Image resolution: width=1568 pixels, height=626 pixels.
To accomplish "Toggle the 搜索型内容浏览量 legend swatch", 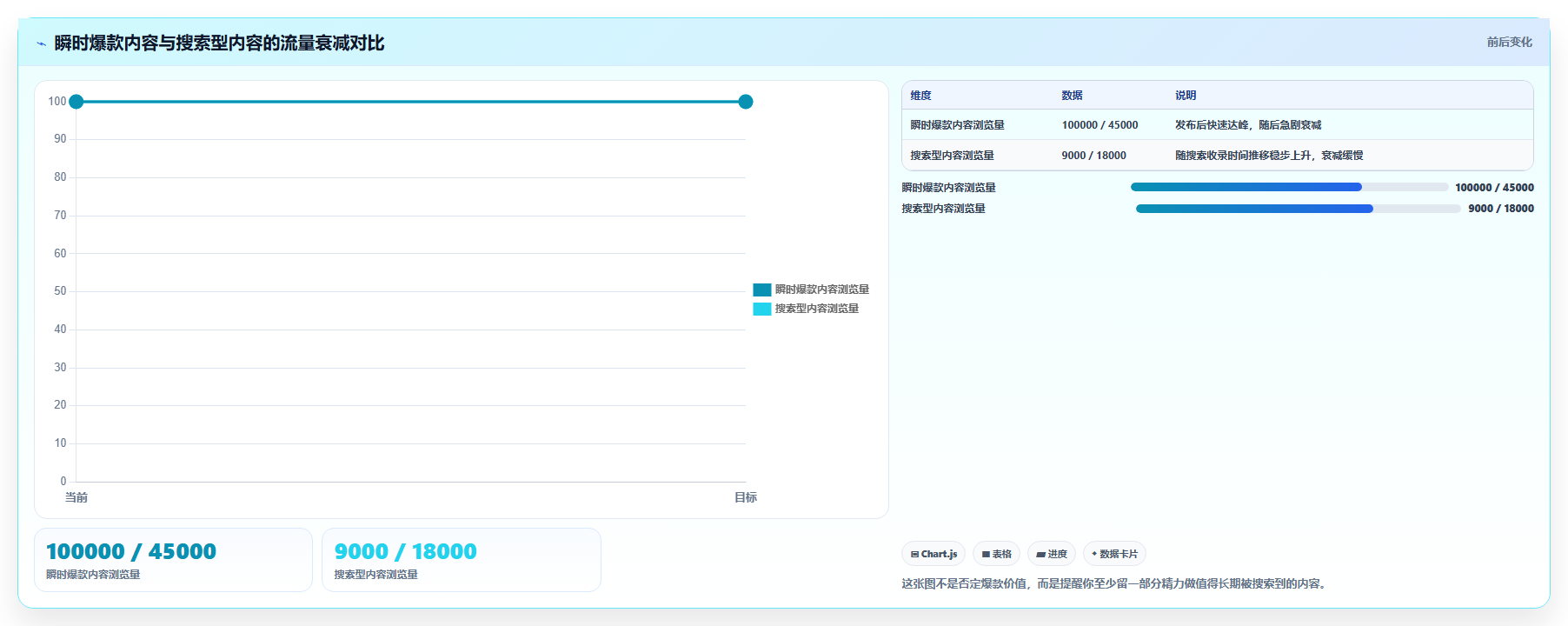I will 762,309.
